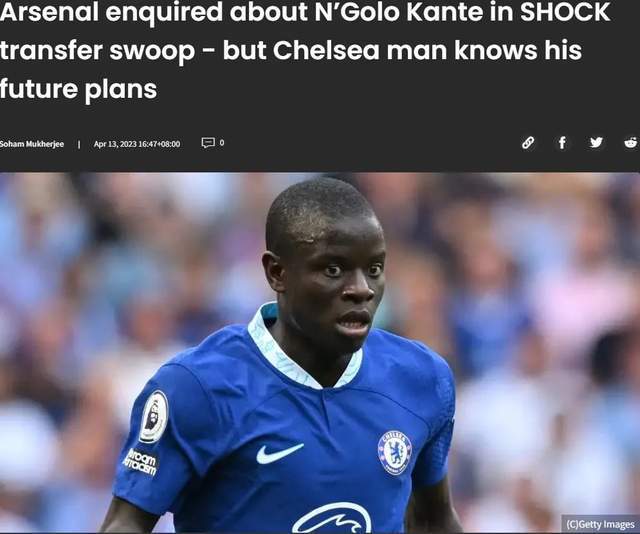Share the article on Facebook
Image resolution: width=640 pixels, height=534 pixels.
(x=562, y=142)
